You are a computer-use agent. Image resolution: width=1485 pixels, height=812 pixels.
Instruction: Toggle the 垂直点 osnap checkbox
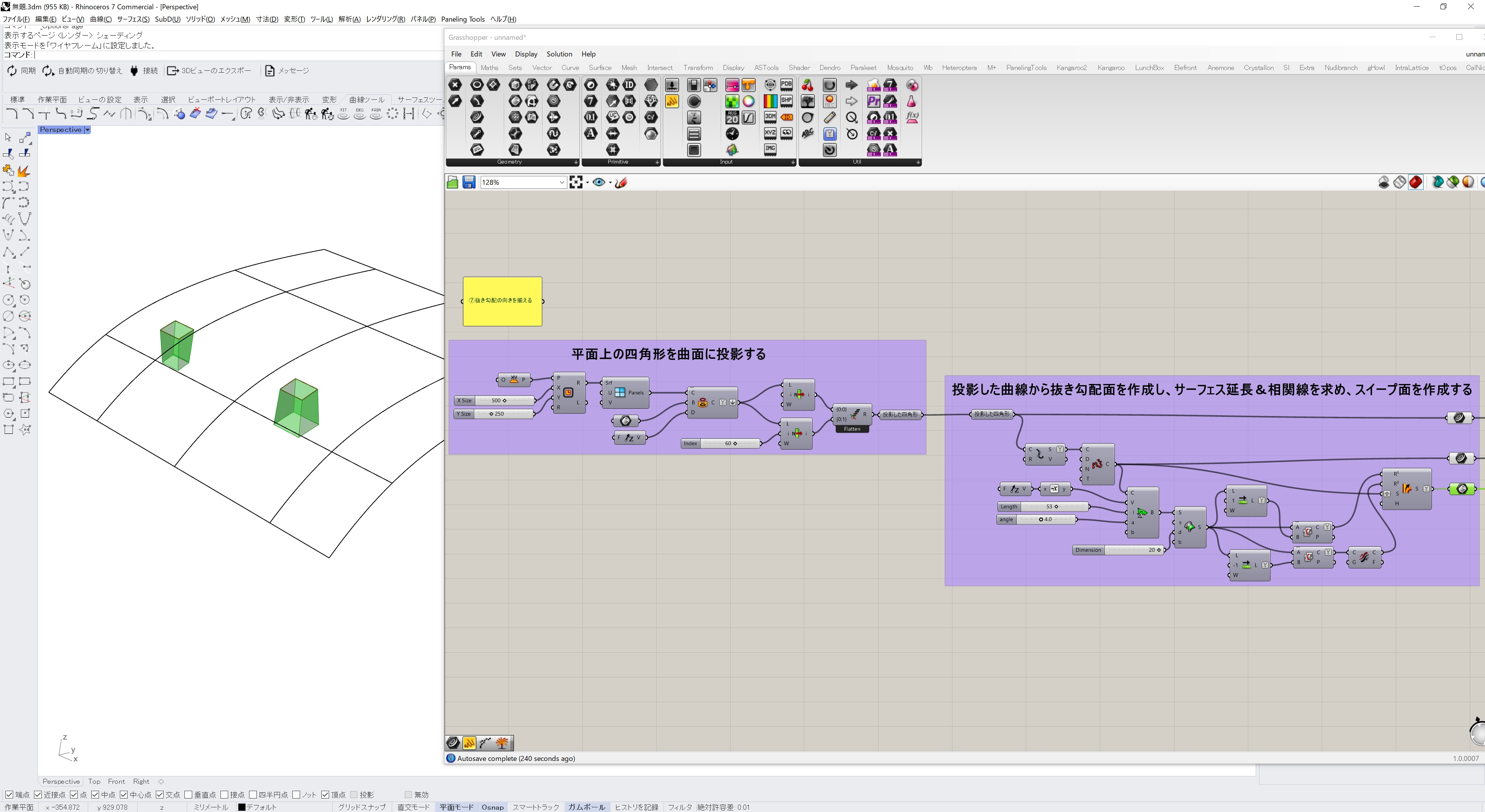[x=188, y=795]
